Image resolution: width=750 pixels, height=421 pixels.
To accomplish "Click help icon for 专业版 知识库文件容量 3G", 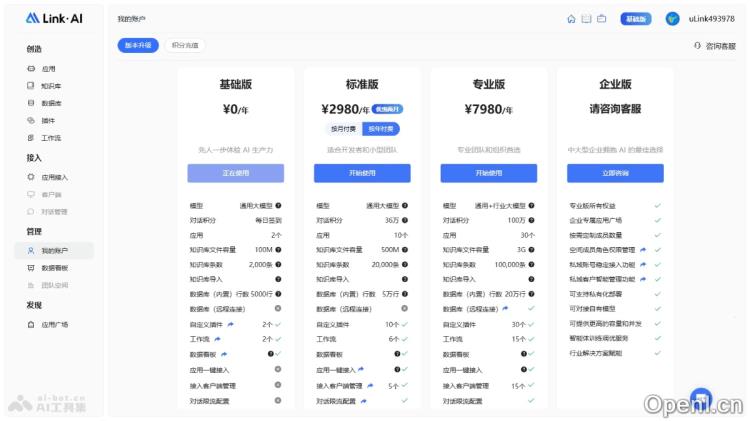I will (531, 250).
